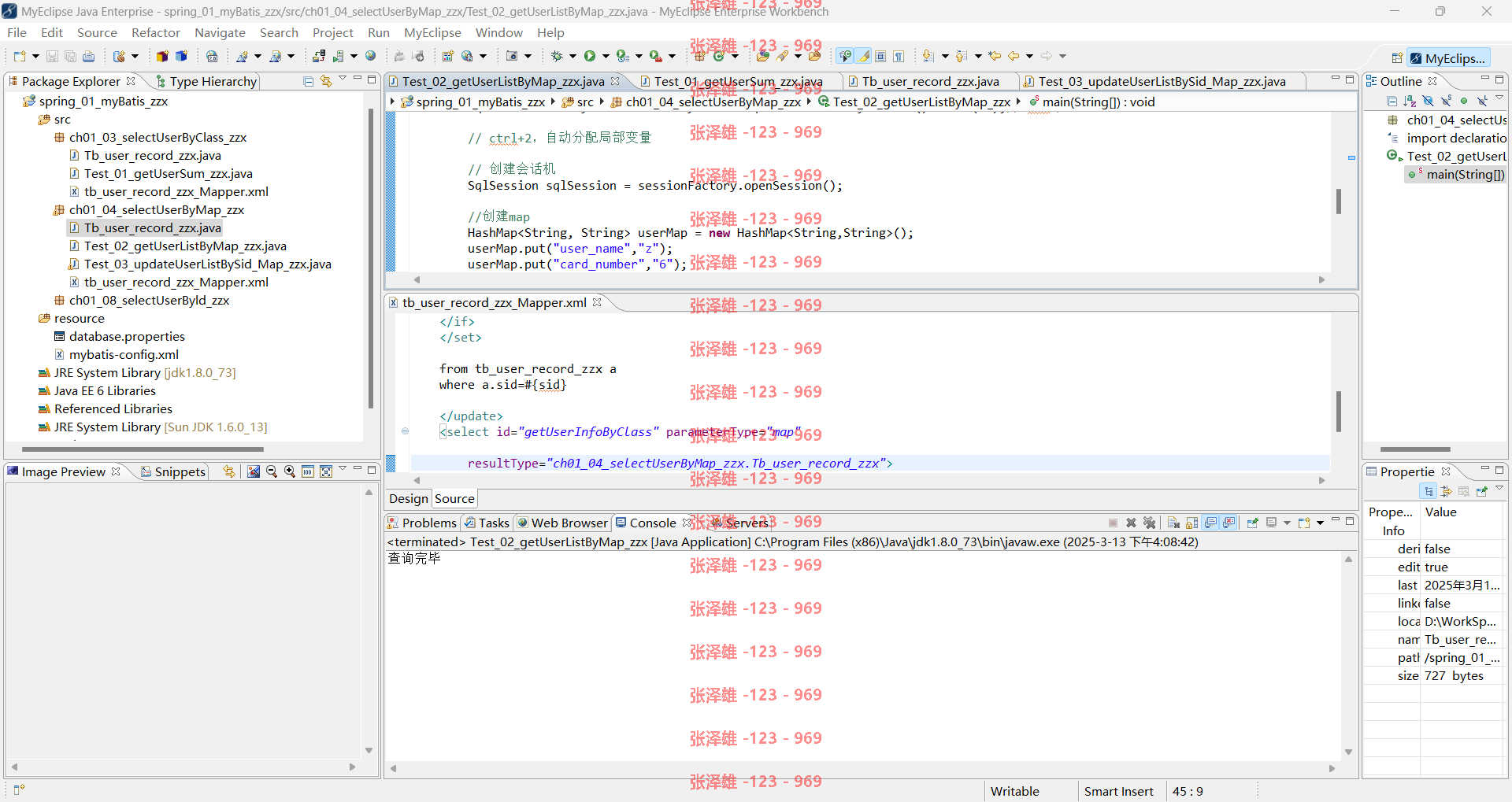
Task: Switch to Snippets view tab
Action: point(173,471)
